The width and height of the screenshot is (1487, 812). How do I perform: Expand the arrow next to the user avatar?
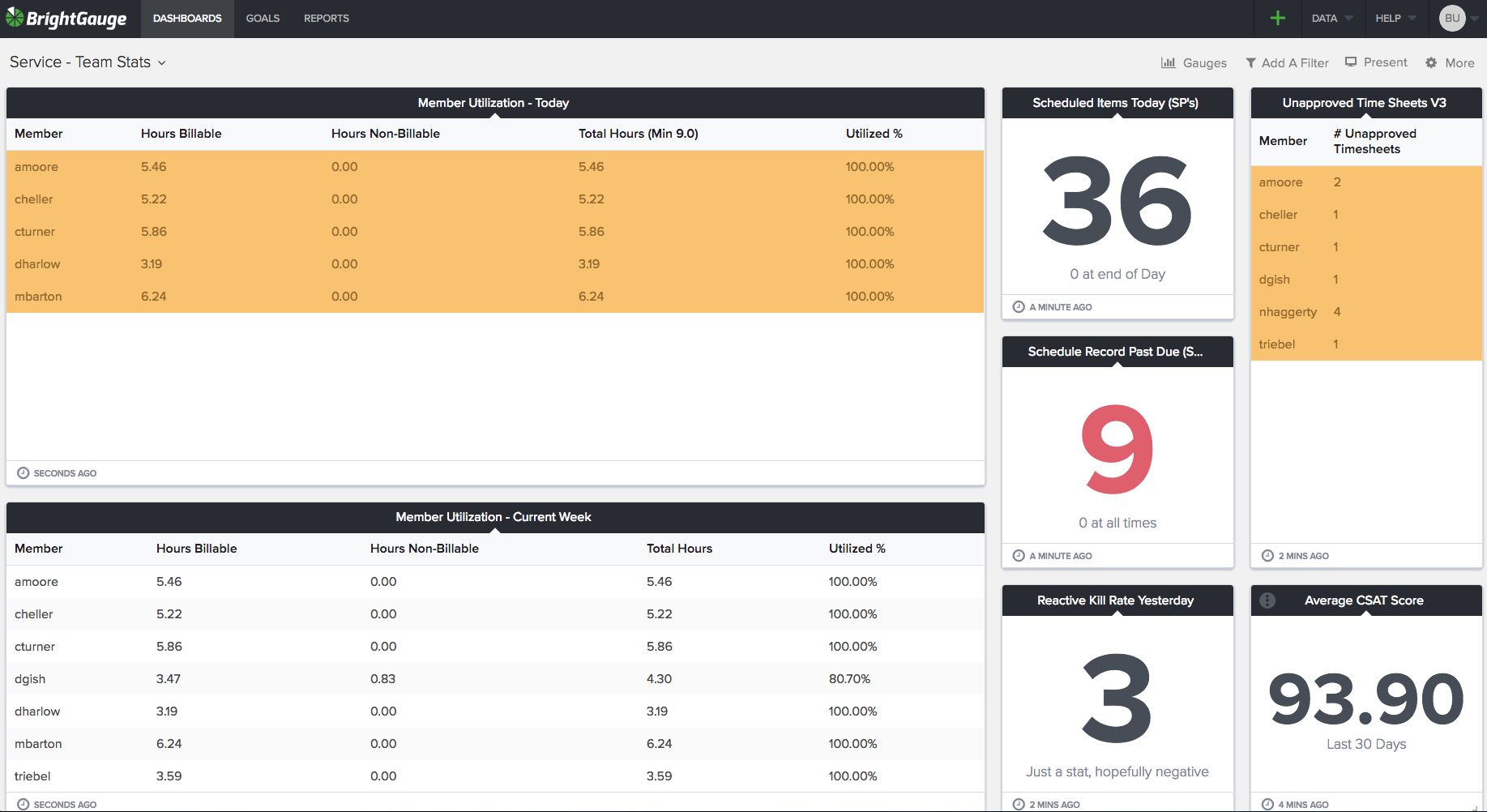pyautogui.click(x=1474, y=18)
